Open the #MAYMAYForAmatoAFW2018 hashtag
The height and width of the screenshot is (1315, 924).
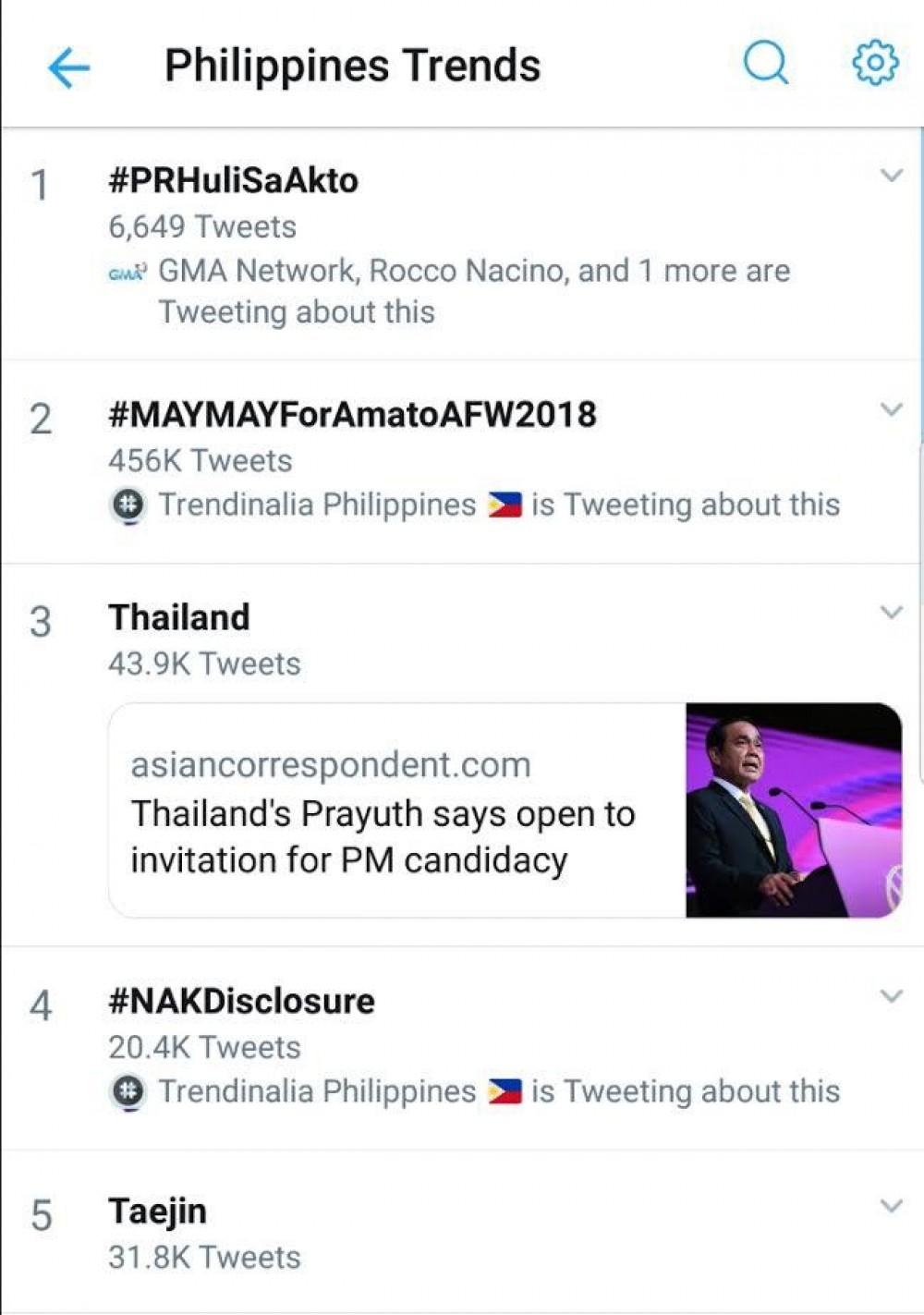[x=352, y=414]
